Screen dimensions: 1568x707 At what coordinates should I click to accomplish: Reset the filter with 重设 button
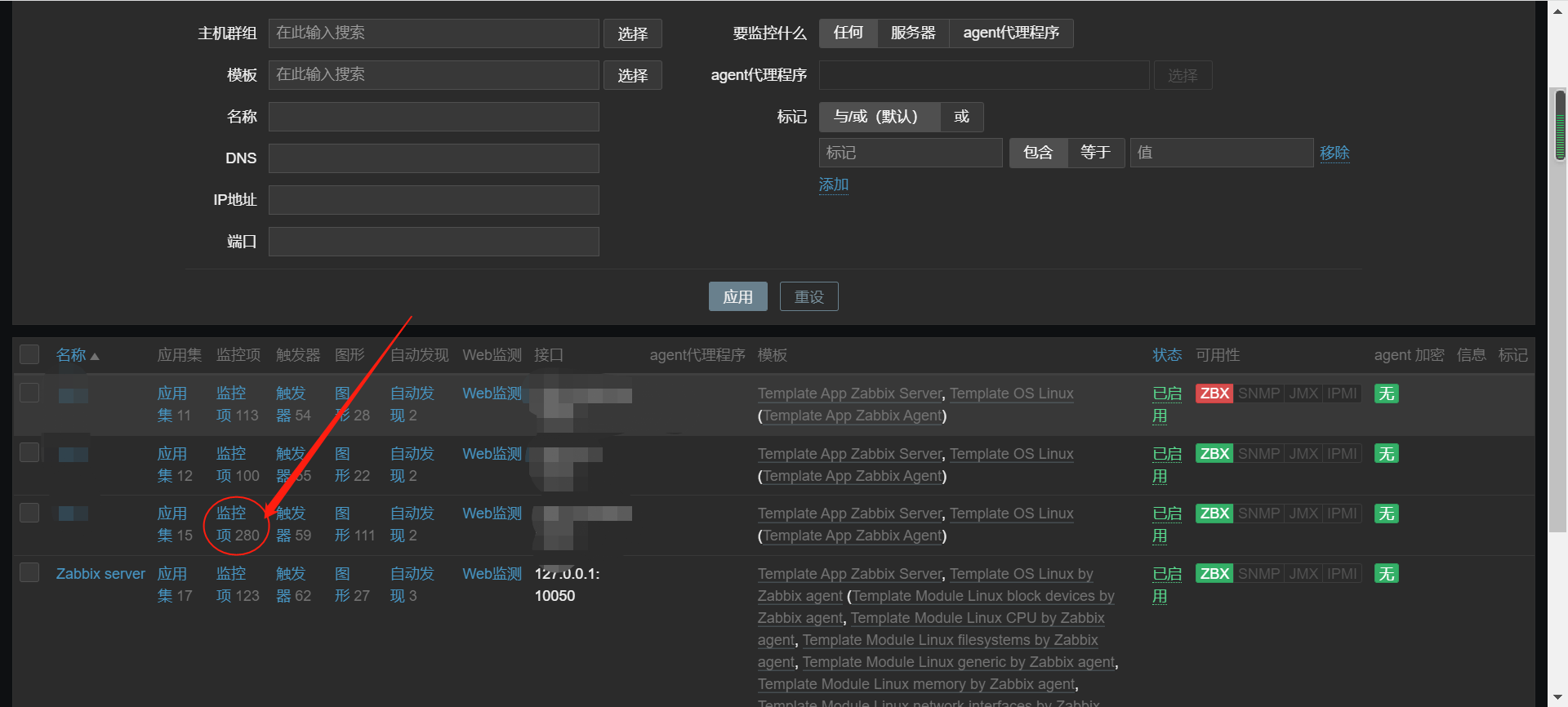pos(809,296)
